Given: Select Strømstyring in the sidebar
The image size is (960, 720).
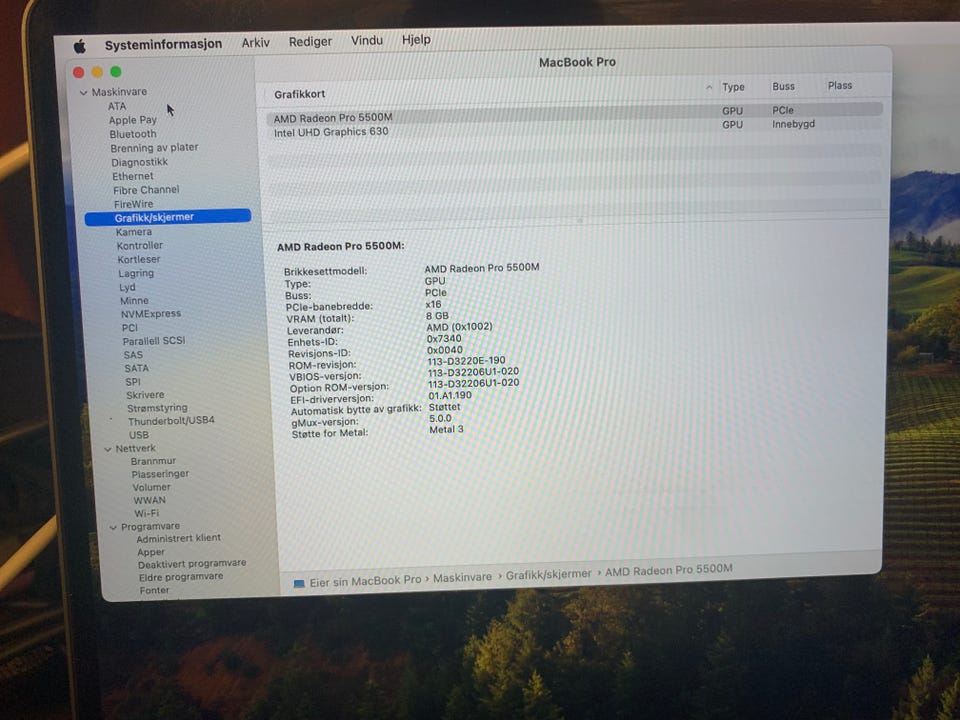Looking at the screenshot, I should 157,408.
